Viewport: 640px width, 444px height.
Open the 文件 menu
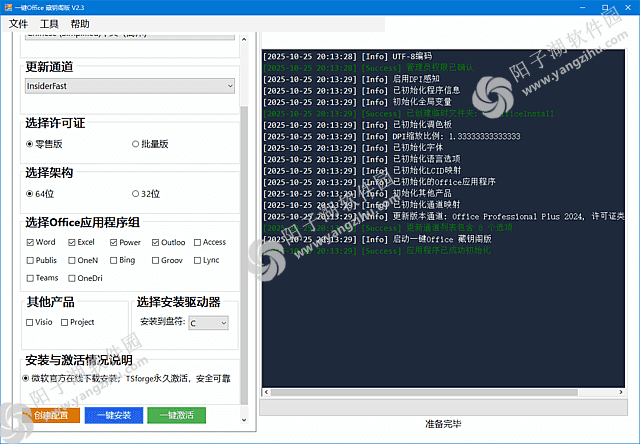click(18, 24)
